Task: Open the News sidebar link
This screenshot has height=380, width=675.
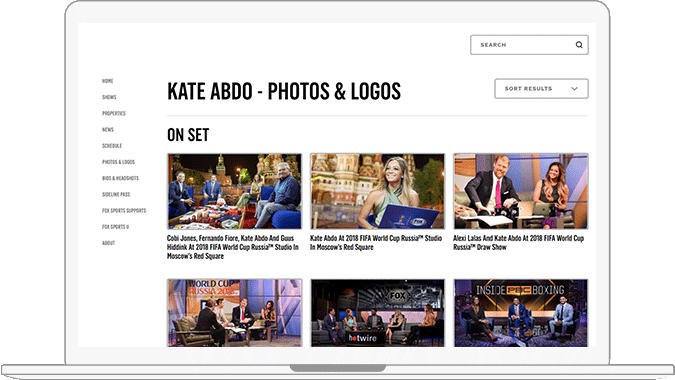Action: pyautogui.click(x=108, y=130)
